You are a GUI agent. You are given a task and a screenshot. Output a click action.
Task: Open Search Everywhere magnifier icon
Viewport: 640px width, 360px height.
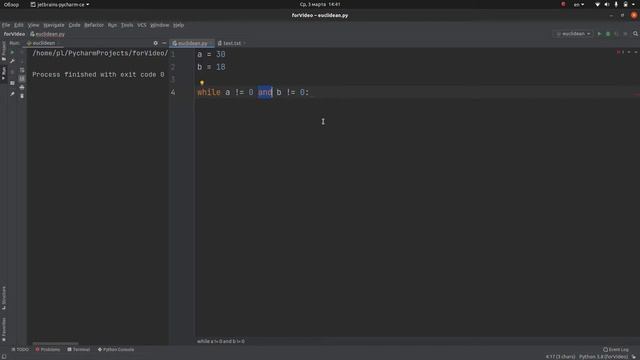(635, 34)
